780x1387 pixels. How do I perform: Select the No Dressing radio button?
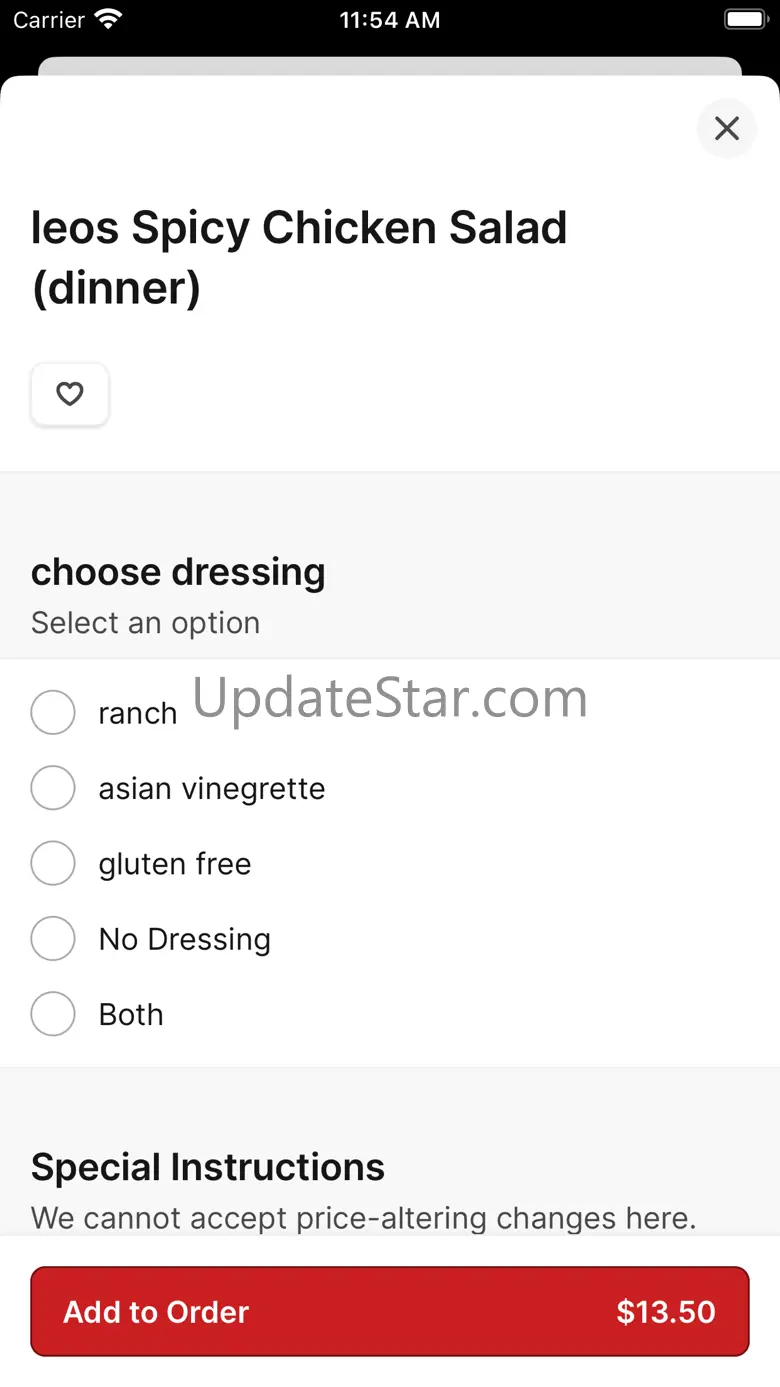(53, 939)
